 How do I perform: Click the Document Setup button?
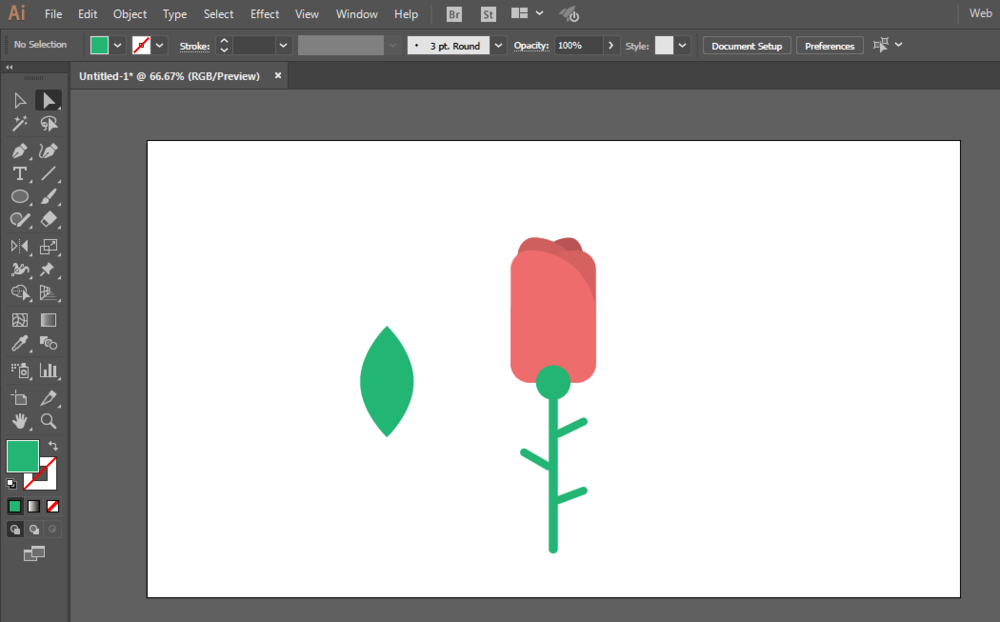click(x=747, y=46)
